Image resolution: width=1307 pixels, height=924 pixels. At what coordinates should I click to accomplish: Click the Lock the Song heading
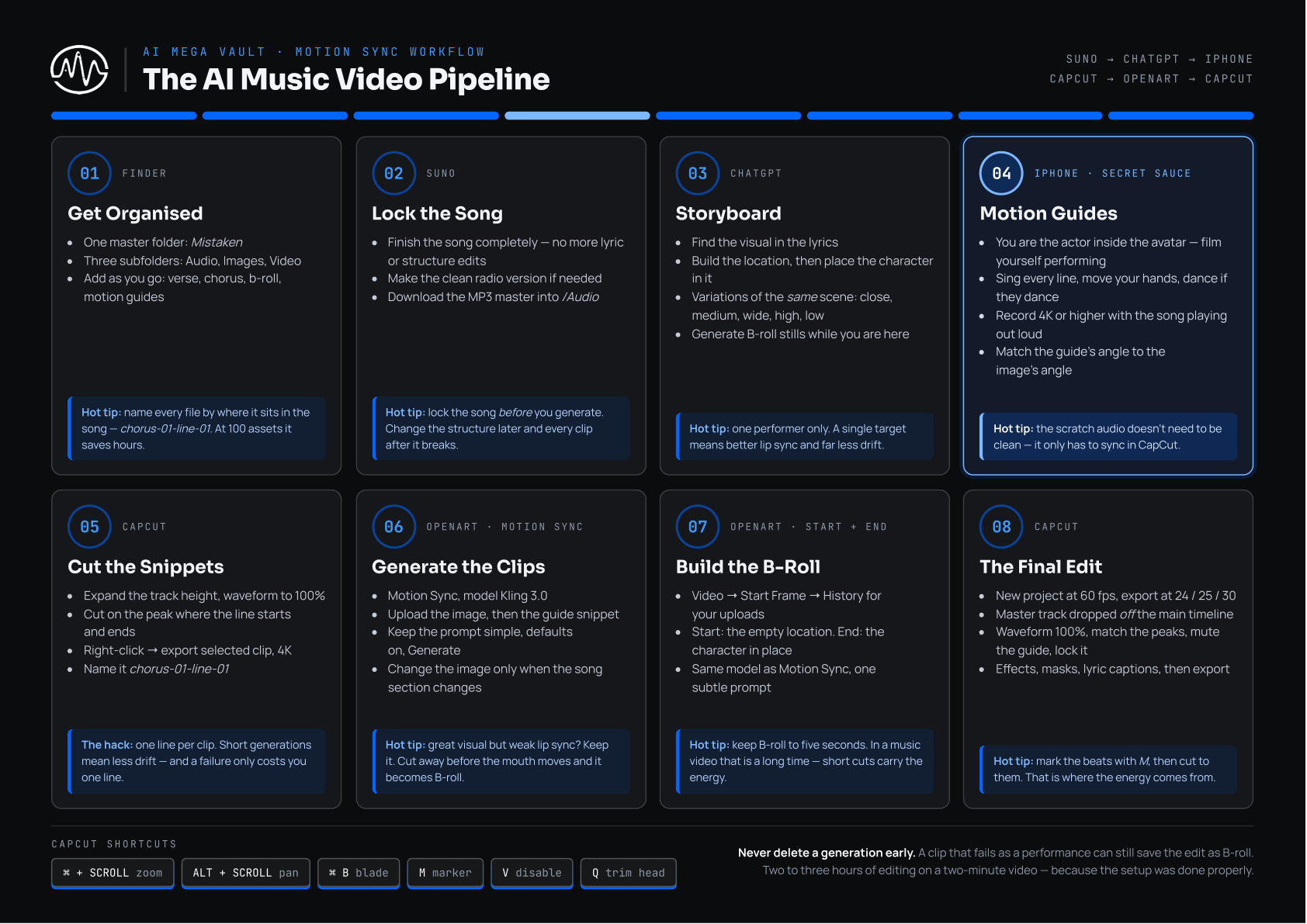[437, 213]
